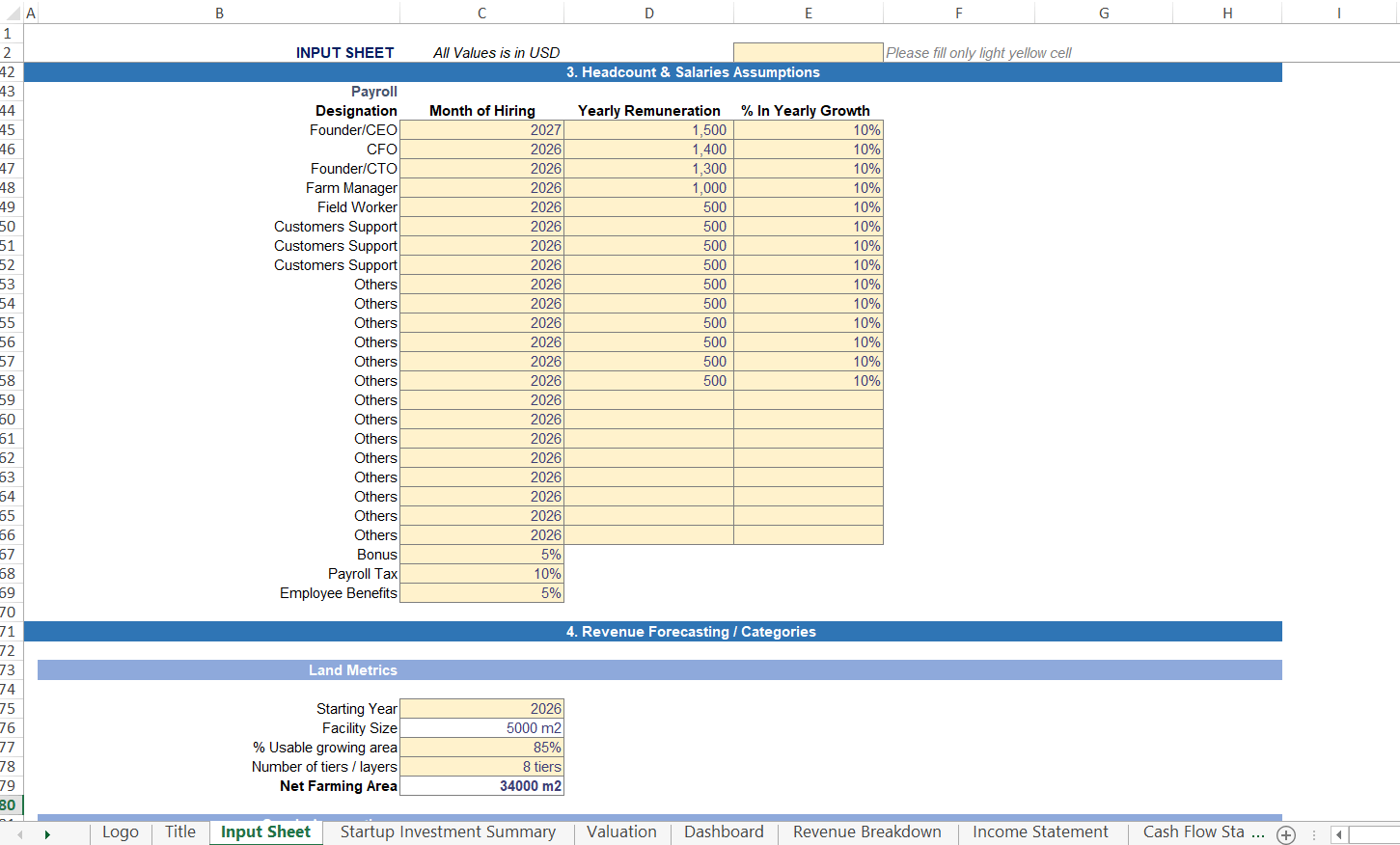Switch to the Title sheet tab
Viewport: 1400px width, 845px height.
pos(180,832)
